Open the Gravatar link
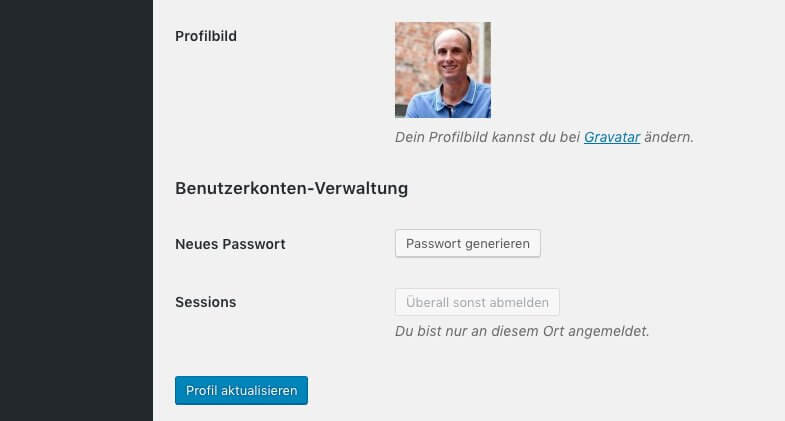Image resolution: width=785 pixels, height=421 pixels. point(612,137)
